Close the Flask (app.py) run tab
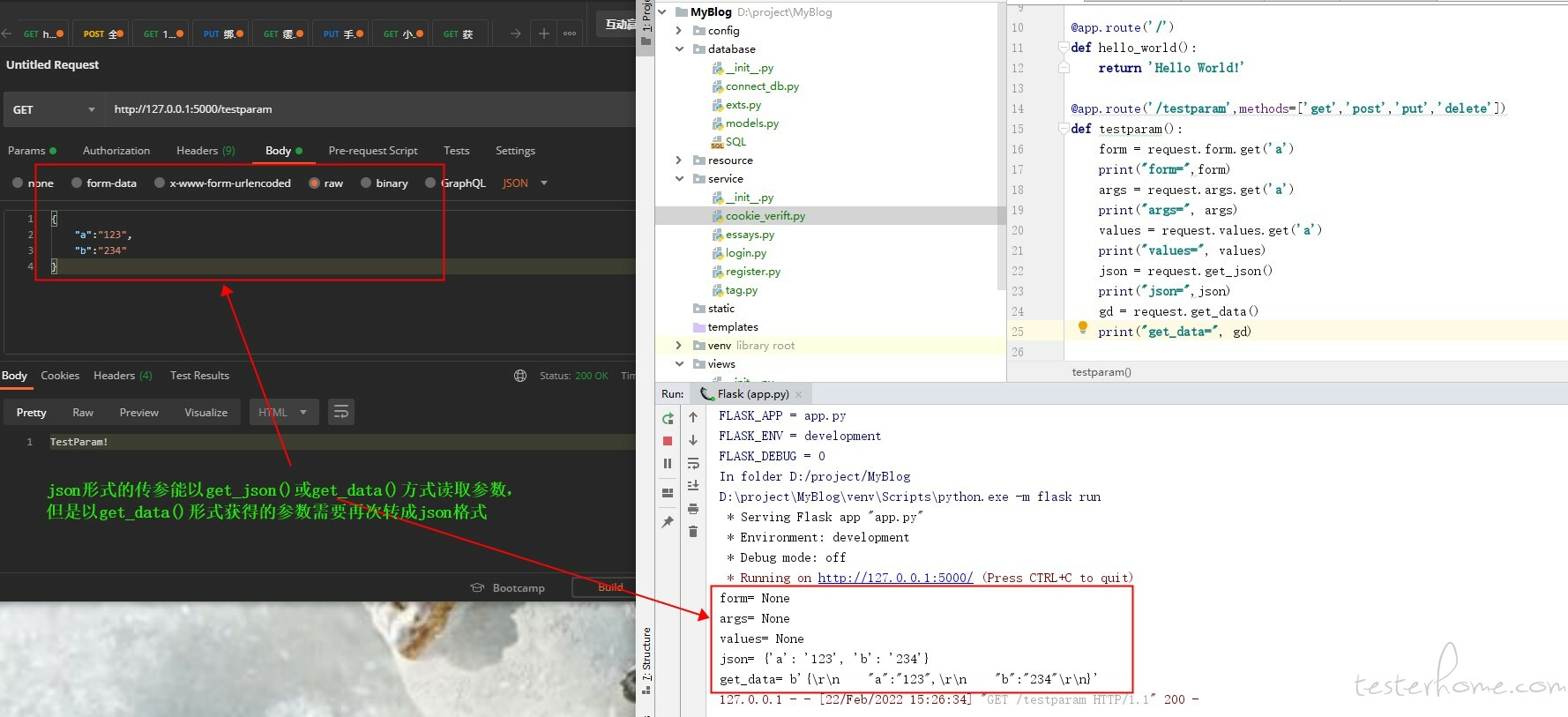The width and height of the screenshot is (1568, 717). pyautogui.click(x=799, y=394)
